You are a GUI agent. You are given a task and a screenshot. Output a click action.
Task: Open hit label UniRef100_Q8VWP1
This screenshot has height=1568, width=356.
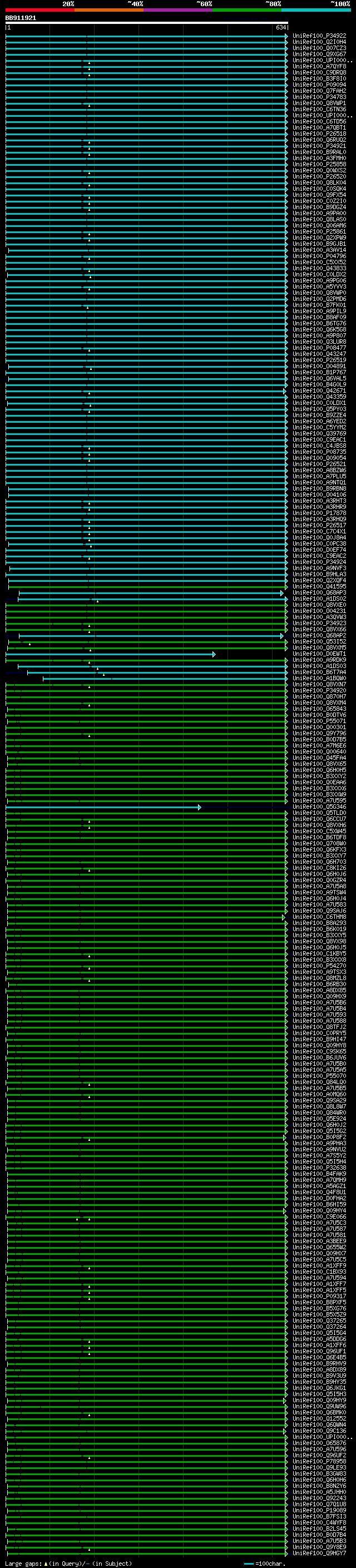(x=319, y=103)
